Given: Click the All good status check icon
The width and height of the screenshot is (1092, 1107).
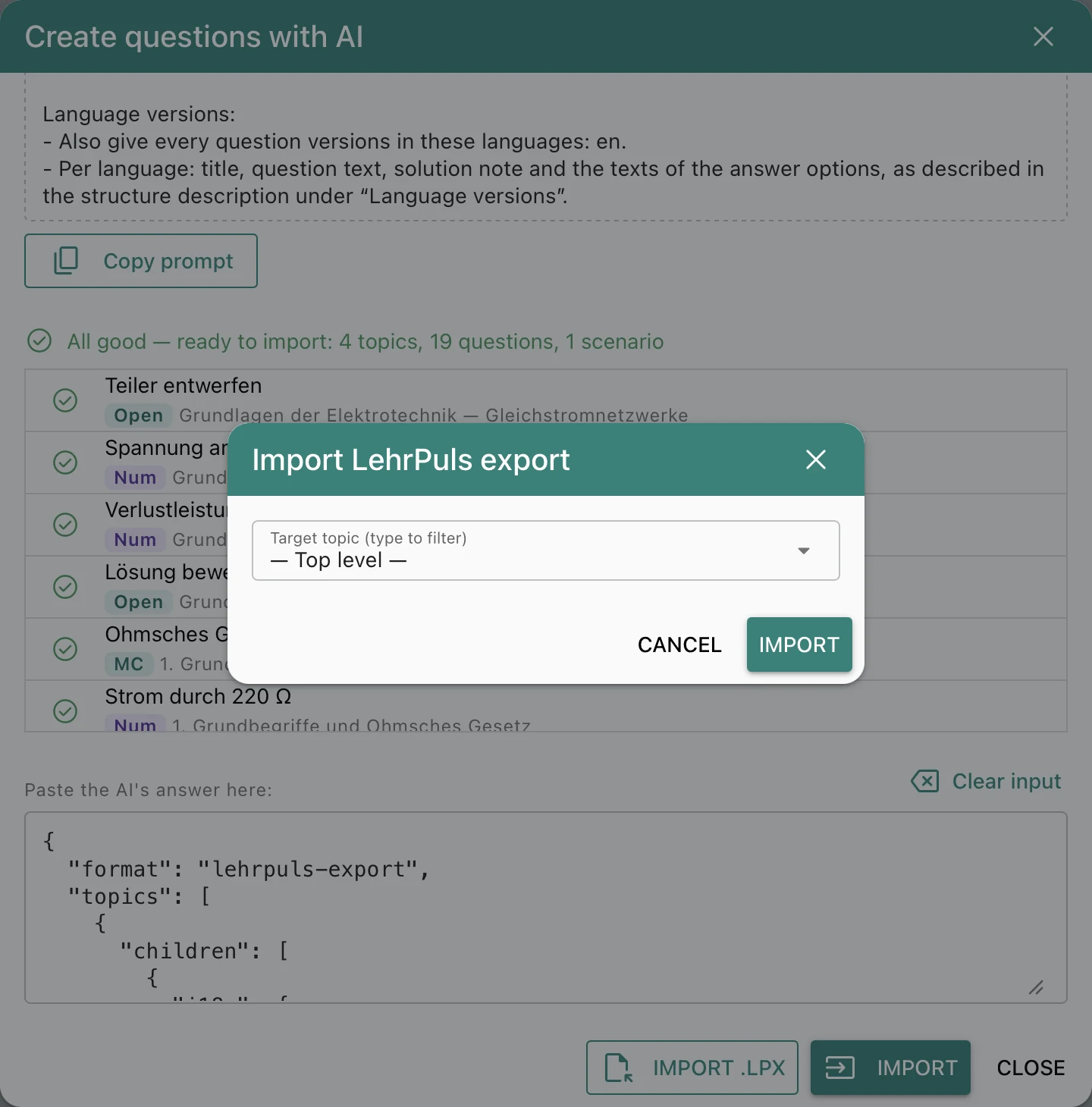Looking at the screenshot, I should tap(39, 341).
